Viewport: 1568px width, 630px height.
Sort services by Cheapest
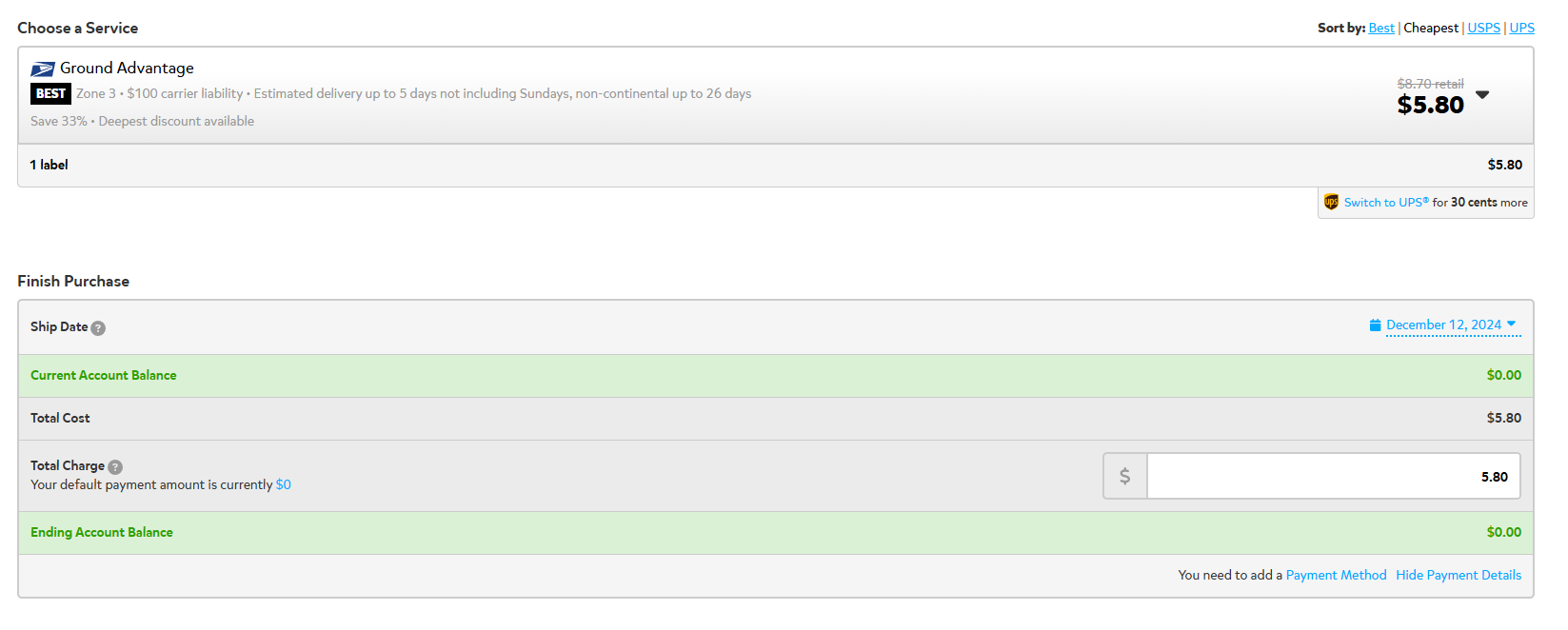1431,29
